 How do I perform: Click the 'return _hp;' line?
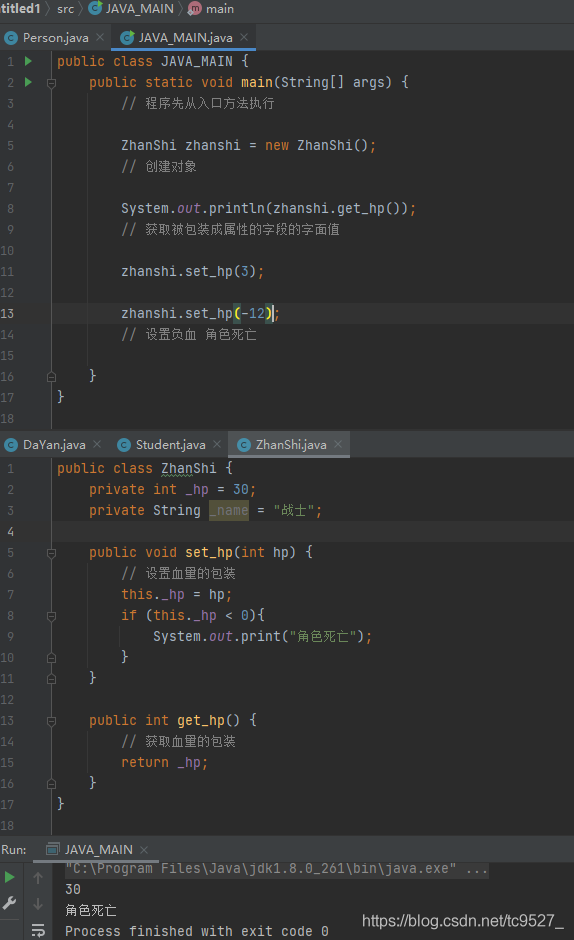[164, 763]
